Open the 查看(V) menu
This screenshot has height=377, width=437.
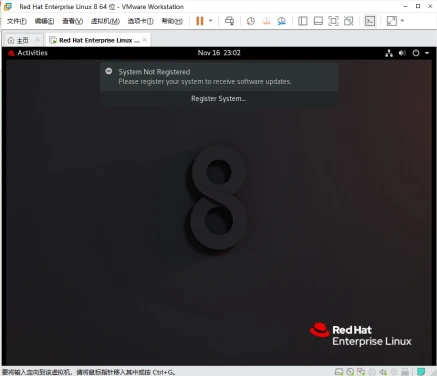pos(72,21)
